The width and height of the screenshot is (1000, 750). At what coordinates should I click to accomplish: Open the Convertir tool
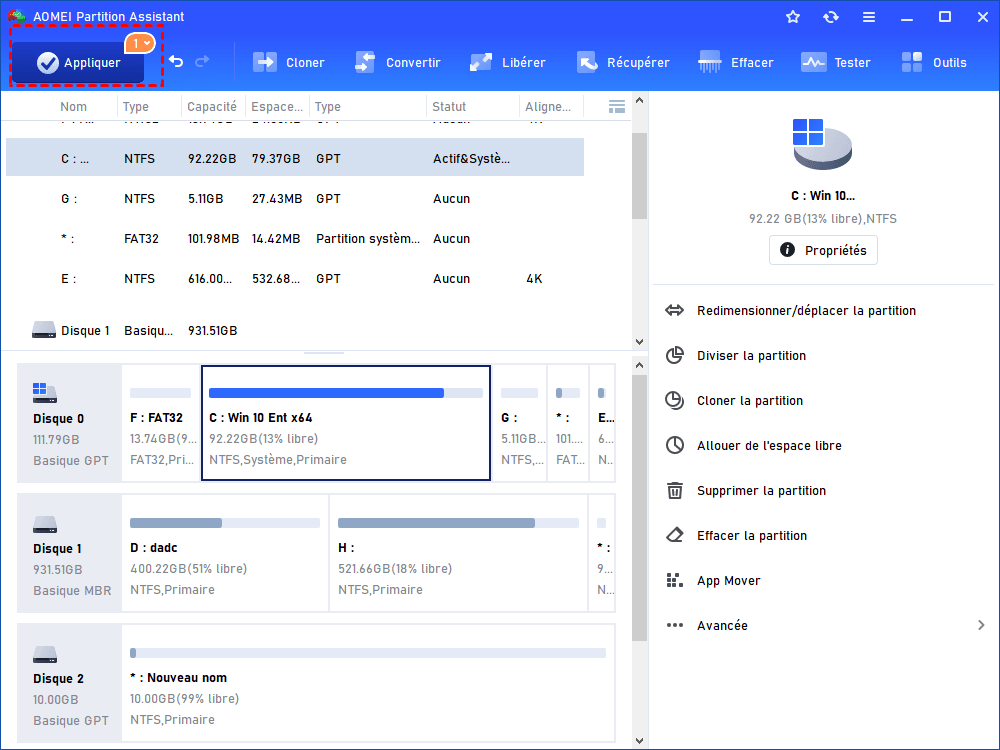pyautogui.click(x=397, y=63)
